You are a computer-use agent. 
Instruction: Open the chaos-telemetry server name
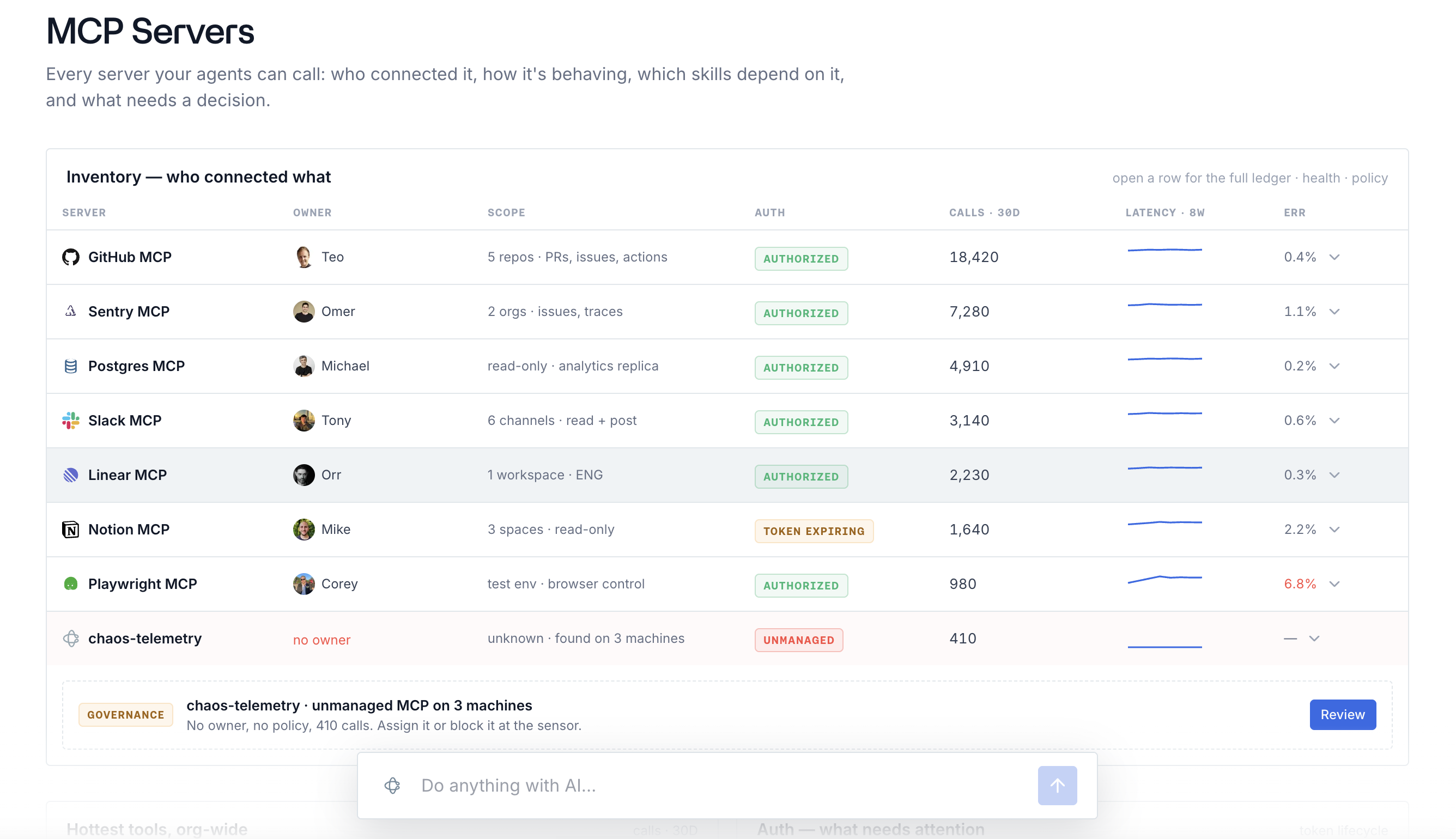point(144,639)
